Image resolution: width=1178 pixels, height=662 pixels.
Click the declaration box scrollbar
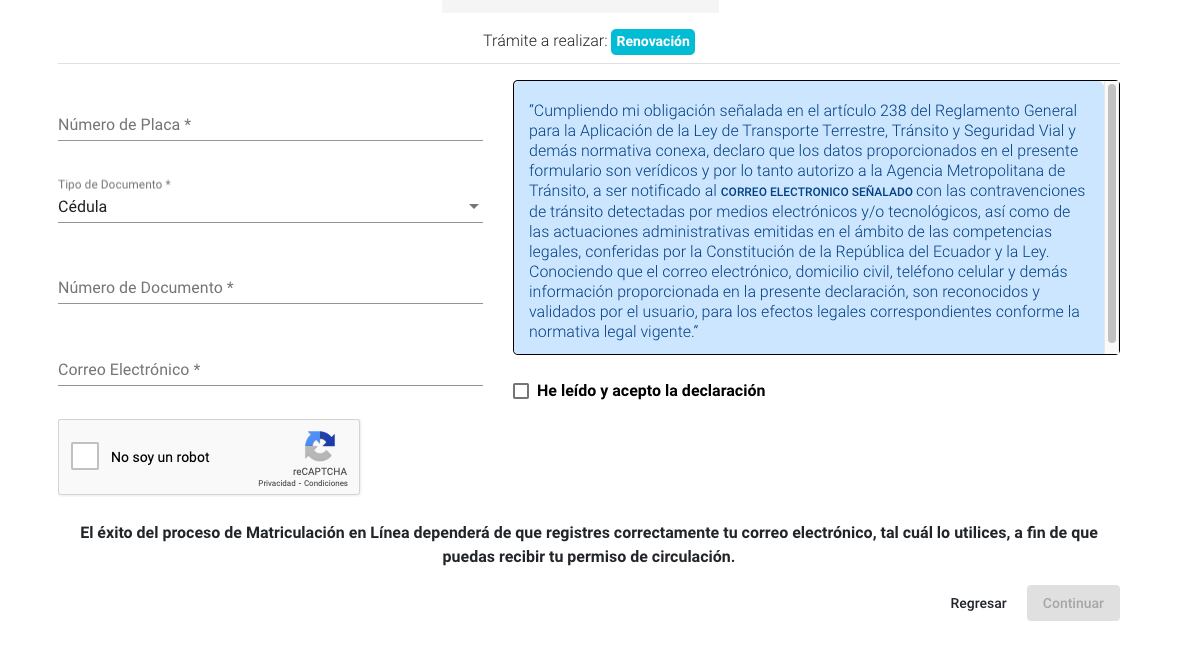(x=1111, y=213)
